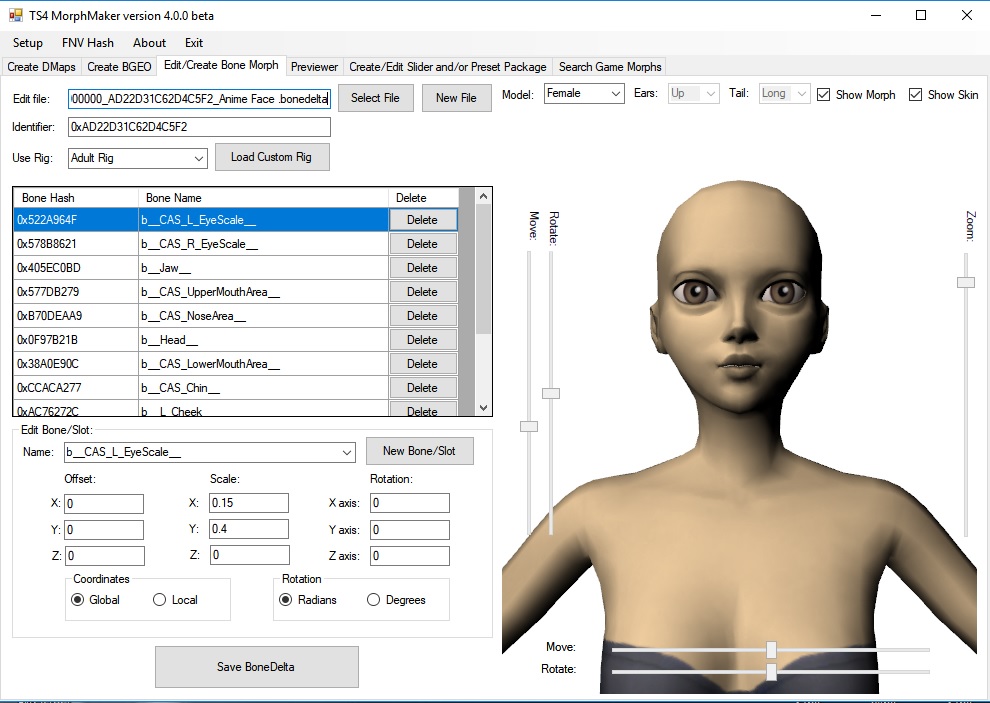The image size is (990, 703).
Task: Switch to the Previewer tab
Action: [314, 67]
